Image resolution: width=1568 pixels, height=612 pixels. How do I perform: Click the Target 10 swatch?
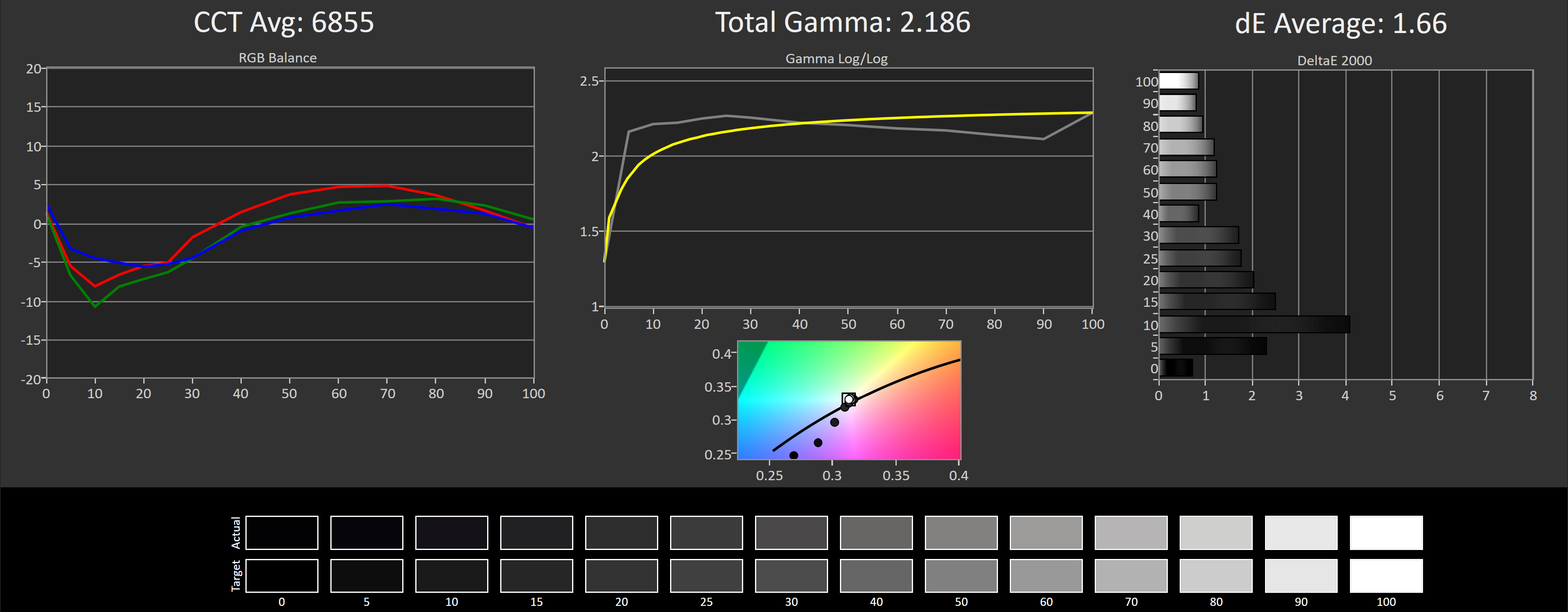[x=451, y=576]
